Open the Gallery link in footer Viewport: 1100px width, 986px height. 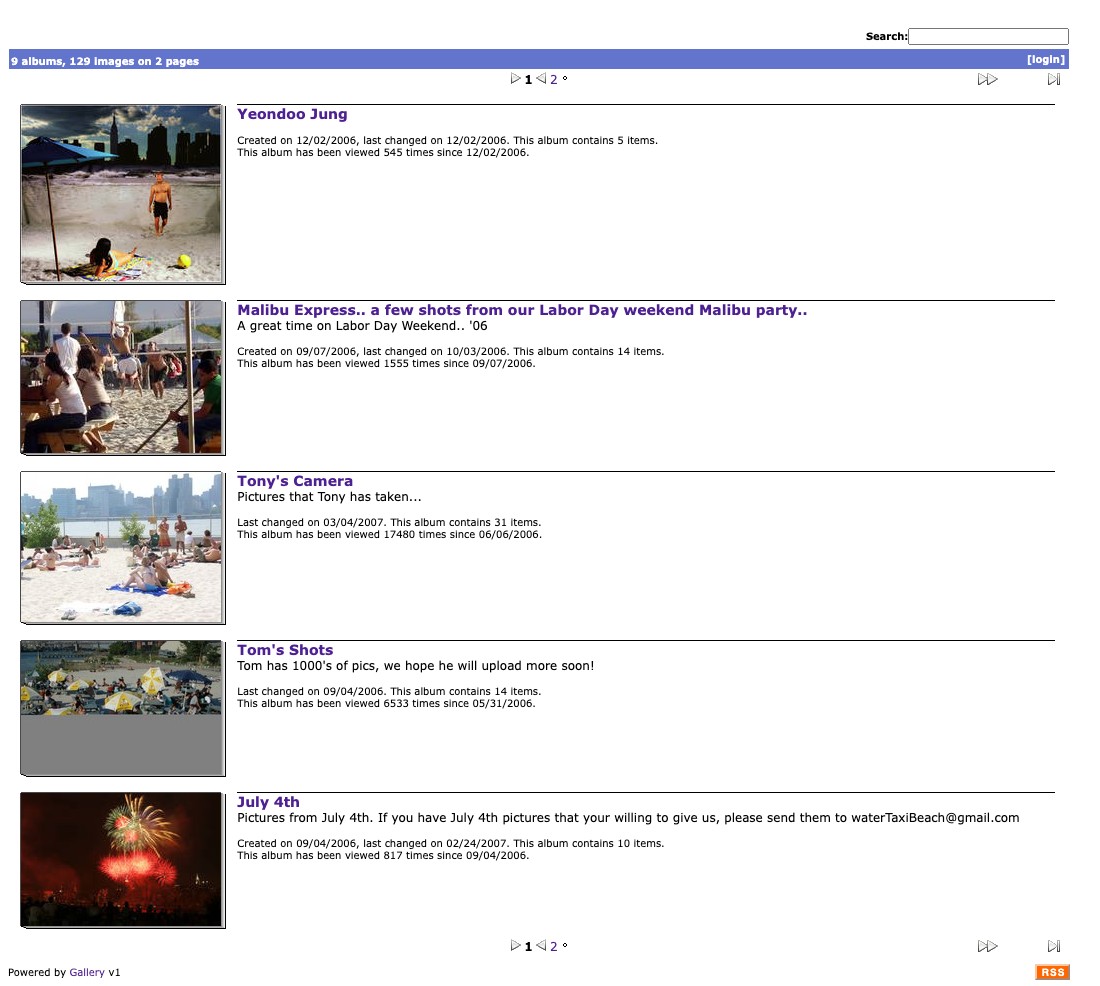(87, 972)
